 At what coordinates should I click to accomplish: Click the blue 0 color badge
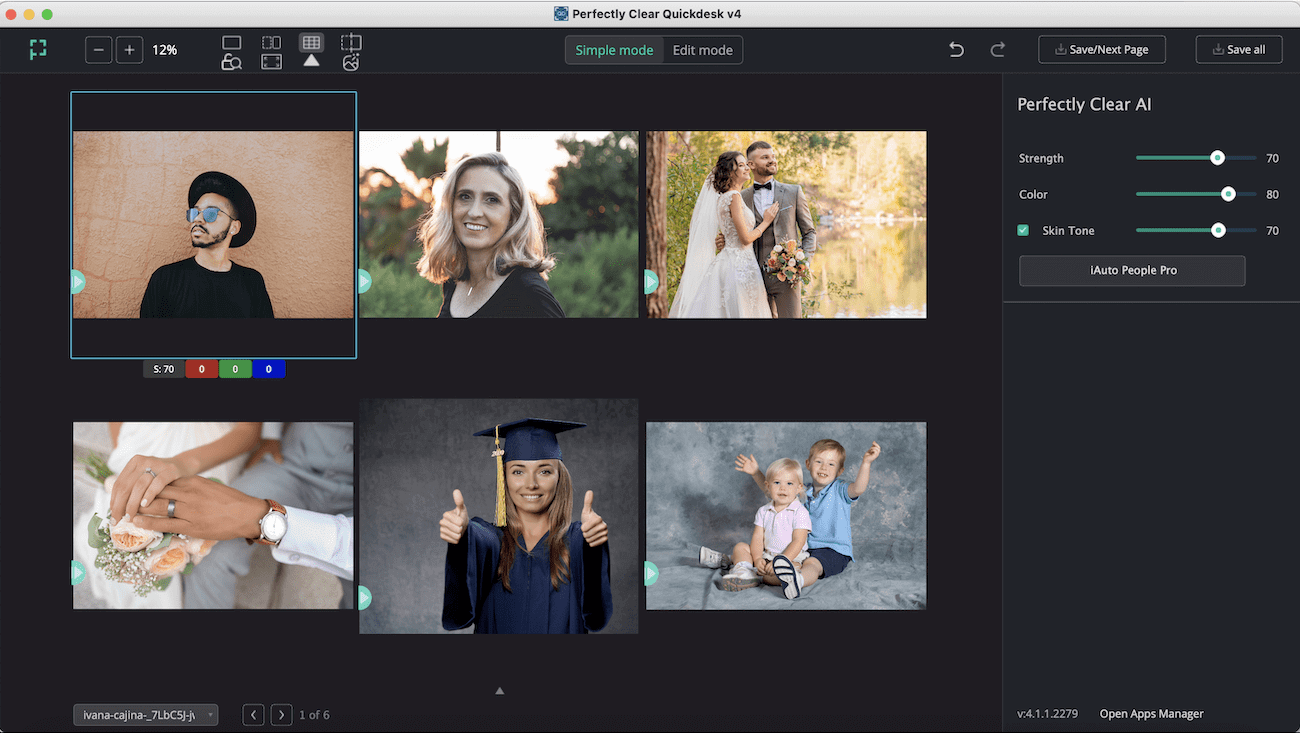269,369
